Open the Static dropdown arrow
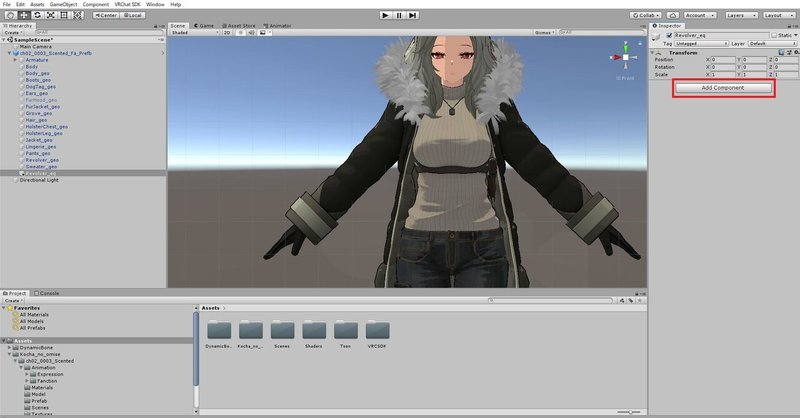This screenshot has height=418, width=800. (796, 35)
